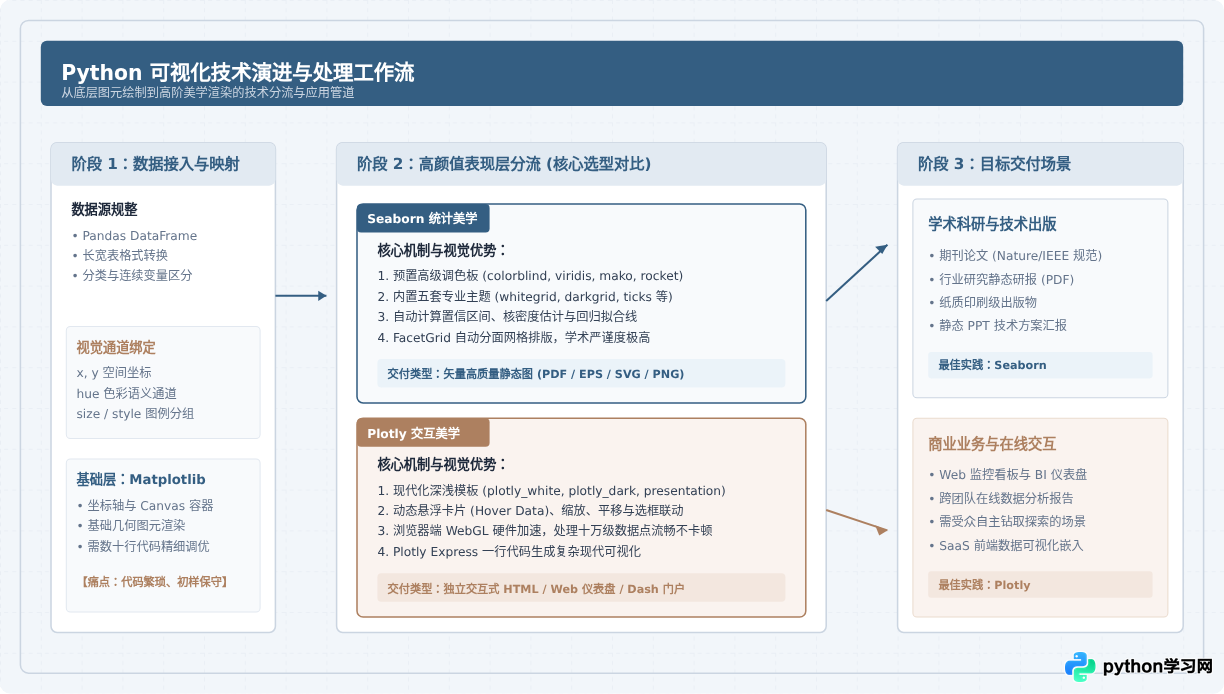Click 'SaaS 前端数据可视化嵌入' bullet

(1005, 545)
